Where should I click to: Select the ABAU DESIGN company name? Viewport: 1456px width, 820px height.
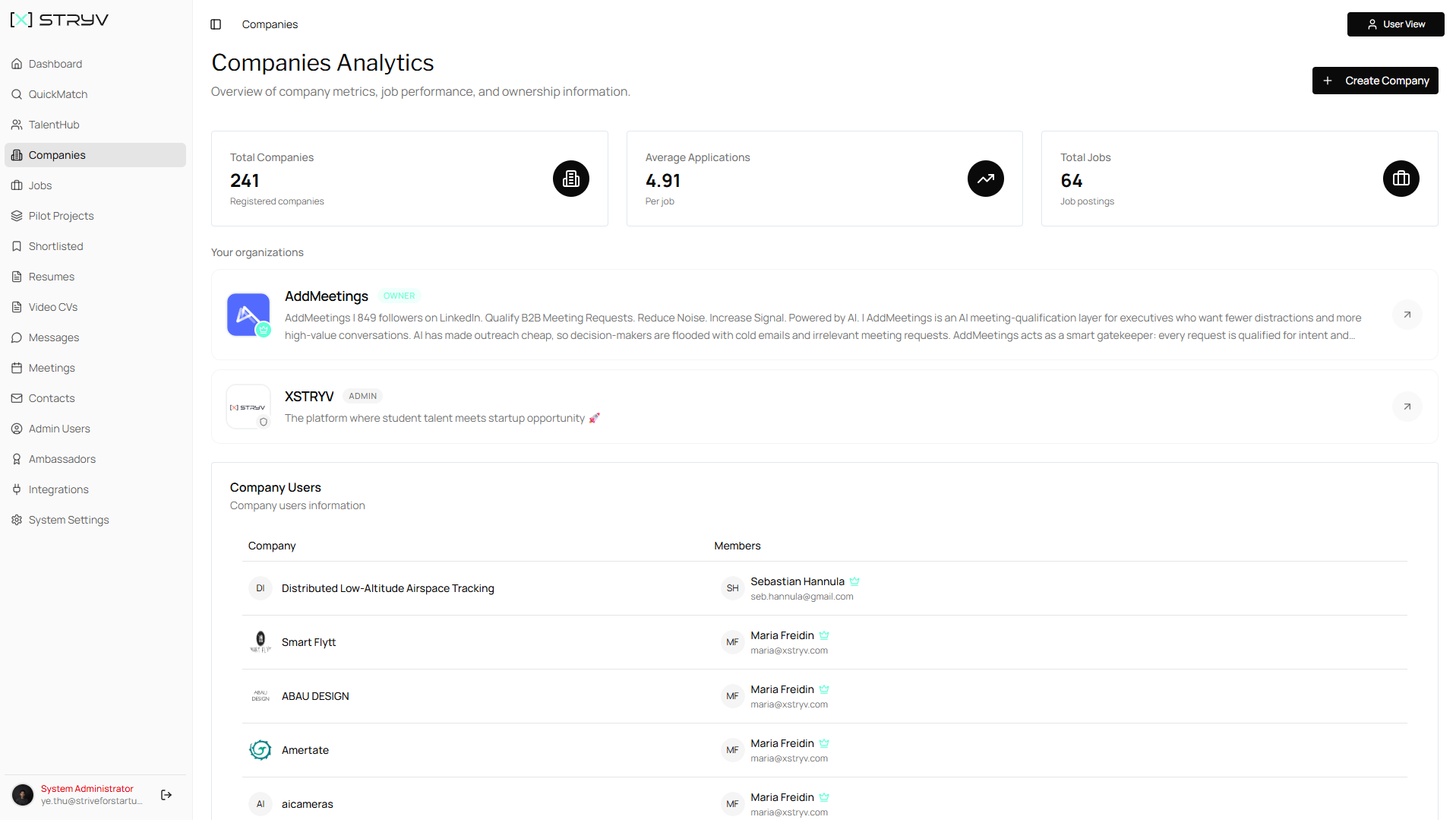[315, 696]
